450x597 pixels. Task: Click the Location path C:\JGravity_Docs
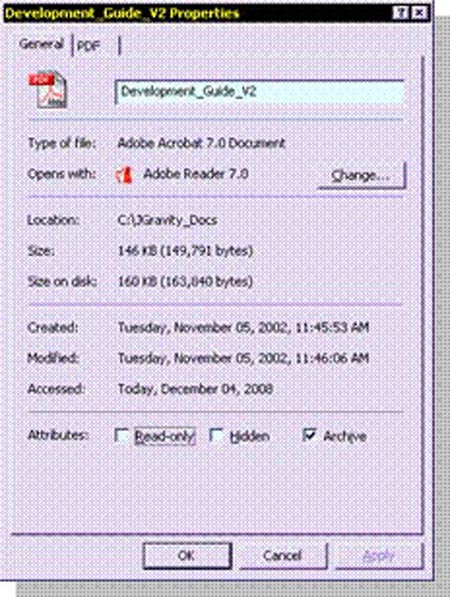pos(168,220)
